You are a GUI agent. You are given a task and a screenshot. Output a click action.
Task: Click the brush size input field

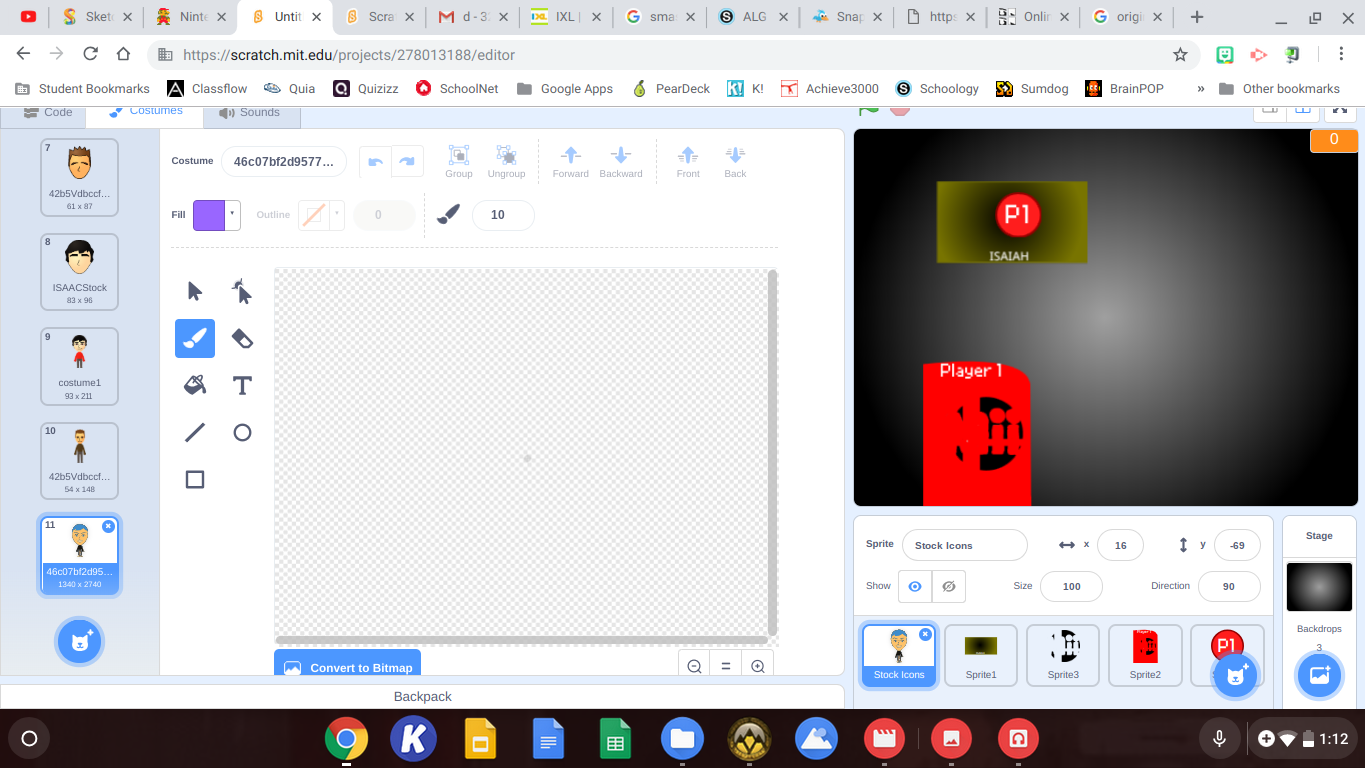click(502, 215)
